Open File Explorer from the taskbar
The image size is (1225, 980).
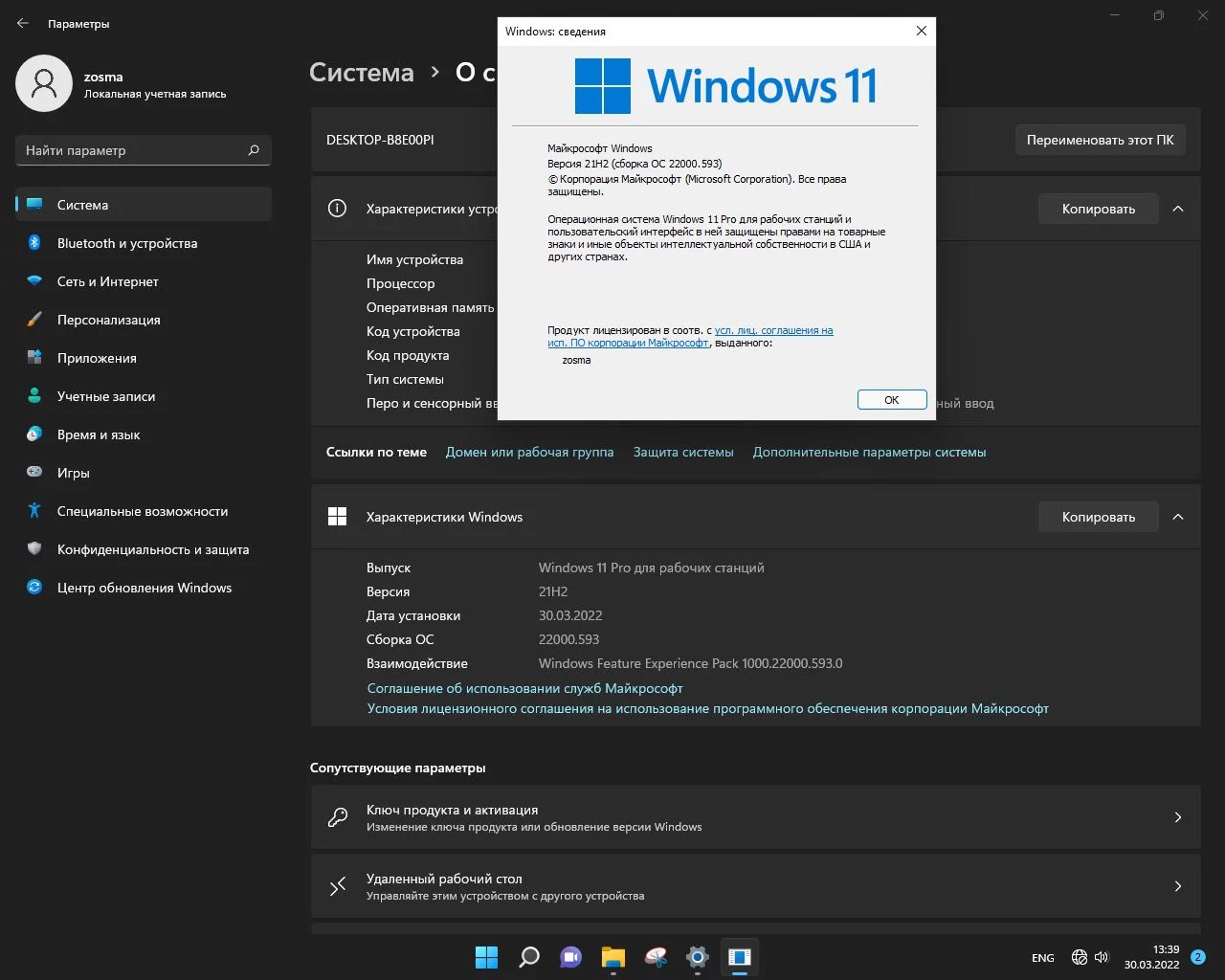[612, 957]
